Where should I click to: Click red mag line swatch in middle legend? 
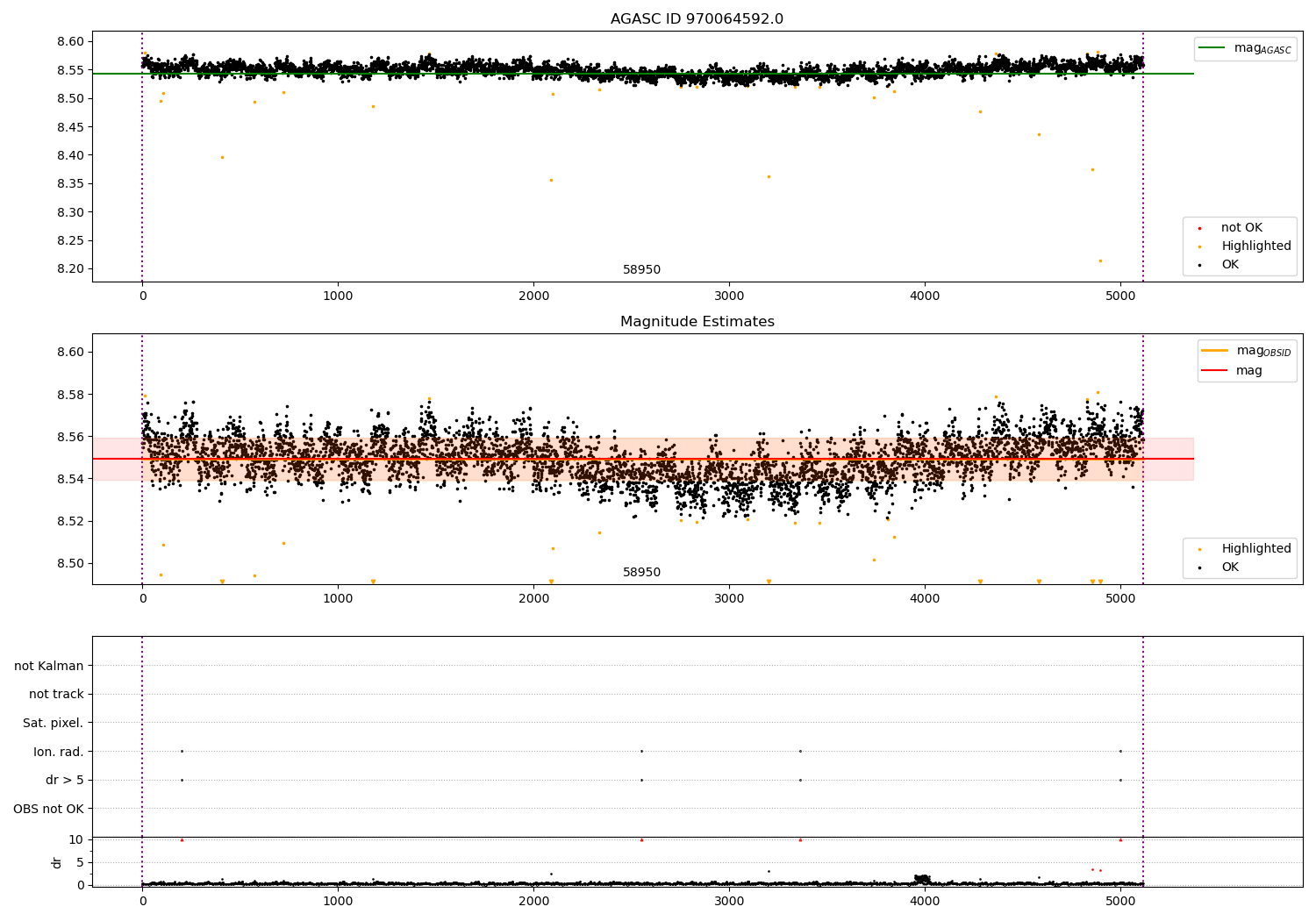pyautogui.click(x=1214, y=370)
